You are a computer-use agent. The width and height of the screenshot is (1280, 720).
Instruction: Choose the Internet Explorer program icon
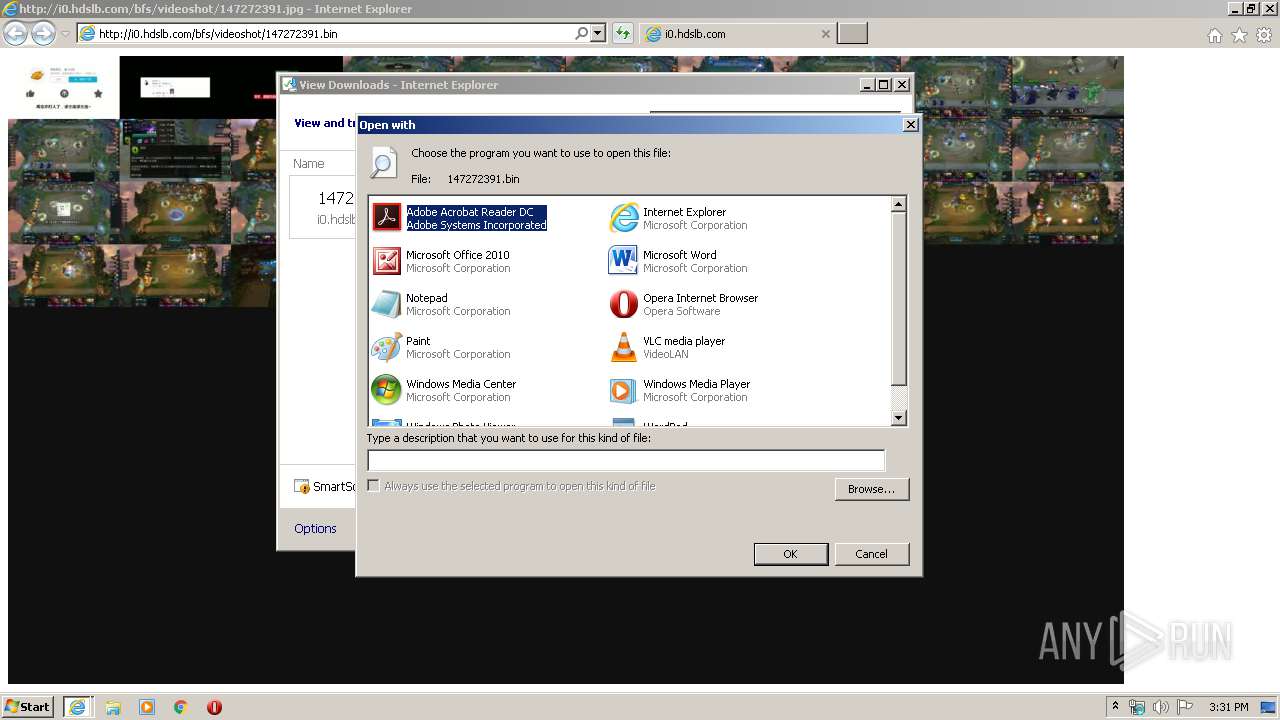pos(623,217)
